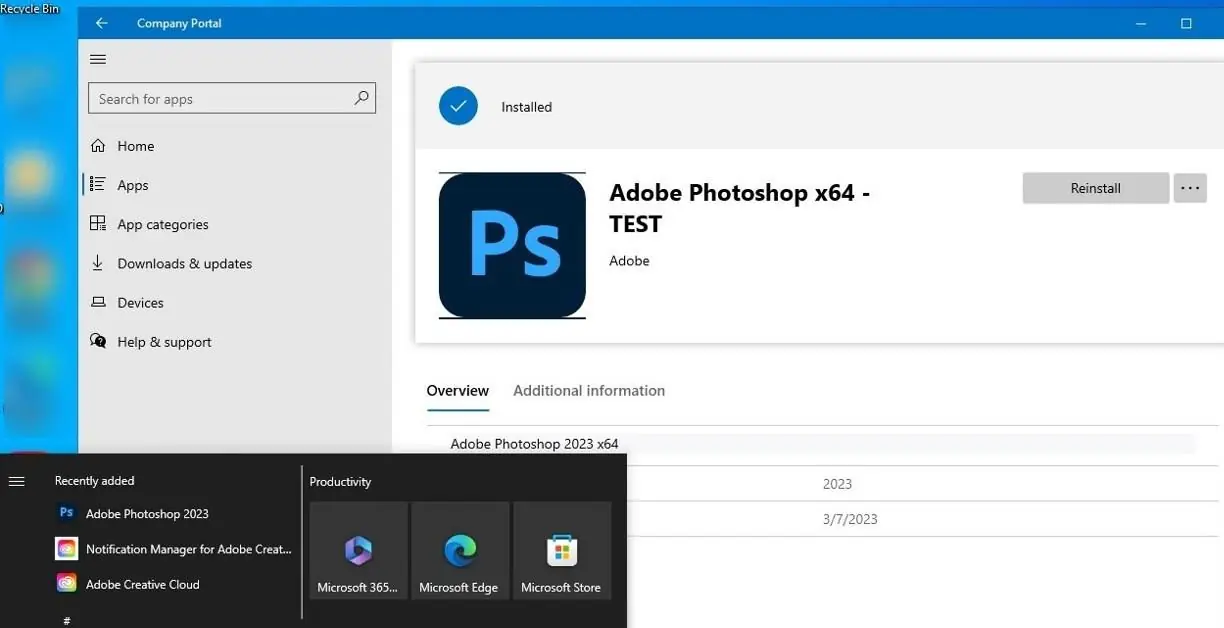Click the Downloads & updates arrow icon
This screenshot has height=628, width=1224.
[x=98, y=263]
